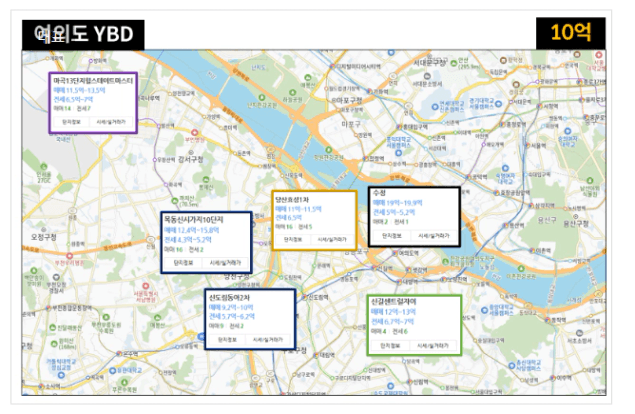Image resolution: width=635 pixels, height=414 pixels.
Task: Click the 매매 11.5억~13.5억 price text
Action: (x=79, y=90)
